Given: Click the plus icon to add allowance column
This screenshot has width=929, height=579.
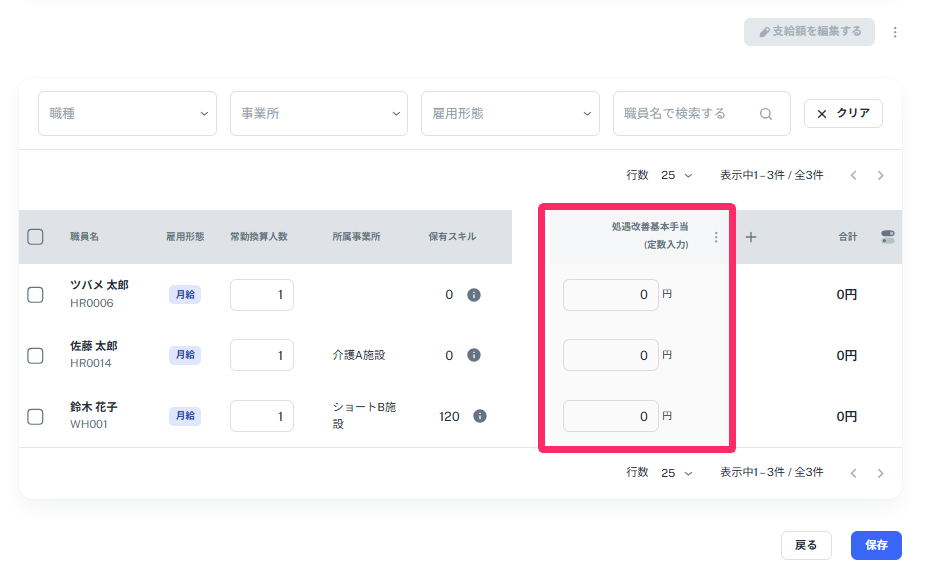Looking at the screenshot, I should click(x=750, y=237).
